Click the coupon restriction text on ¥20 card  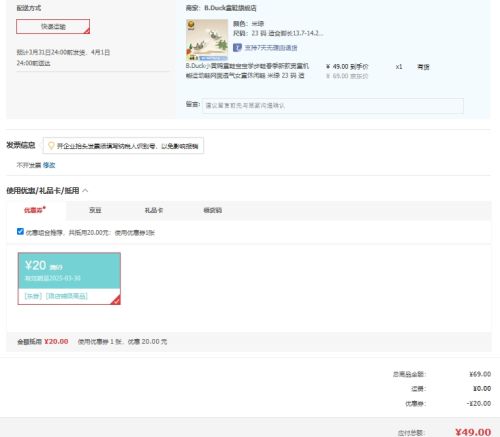(56, 296)
